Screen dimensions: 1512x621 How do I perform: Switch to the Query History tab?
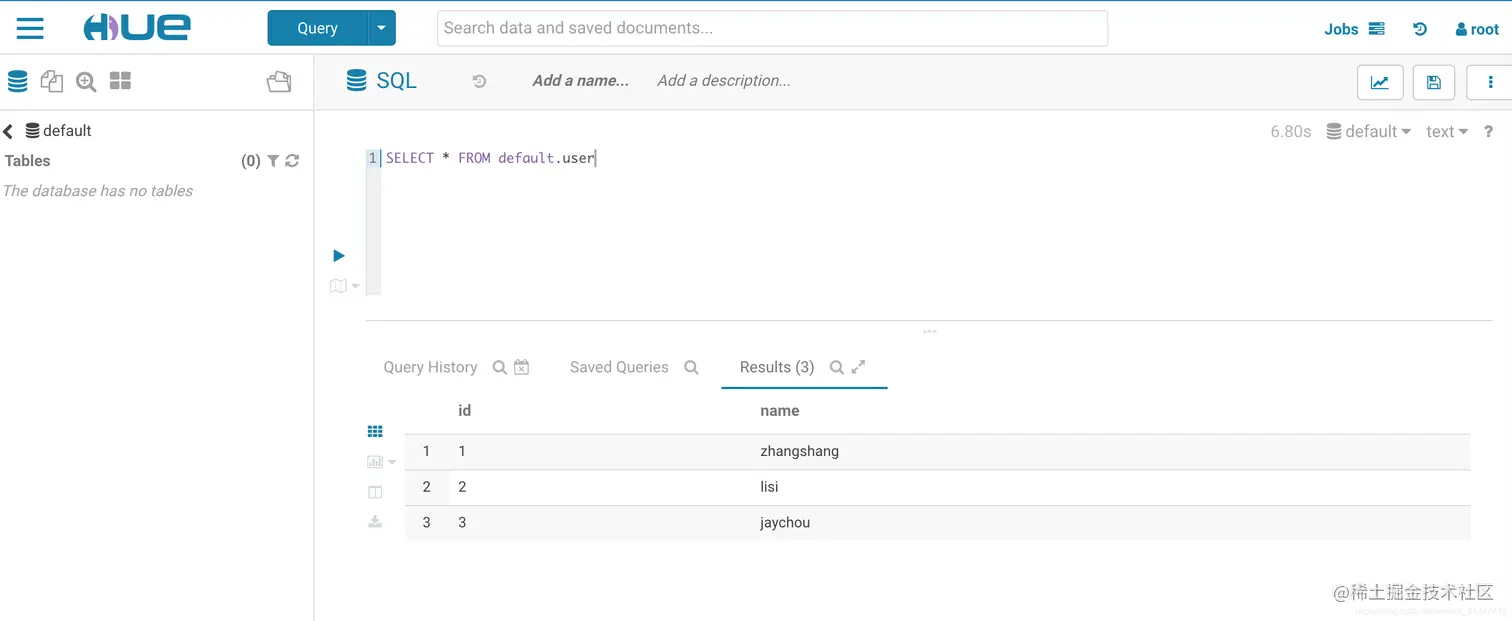click(x=430, y=367)
